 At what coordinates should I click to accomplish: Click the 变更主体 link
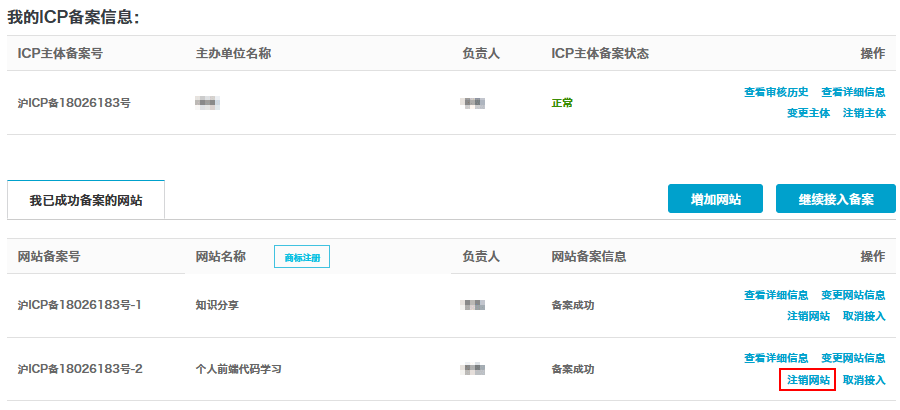pos(808,113)
